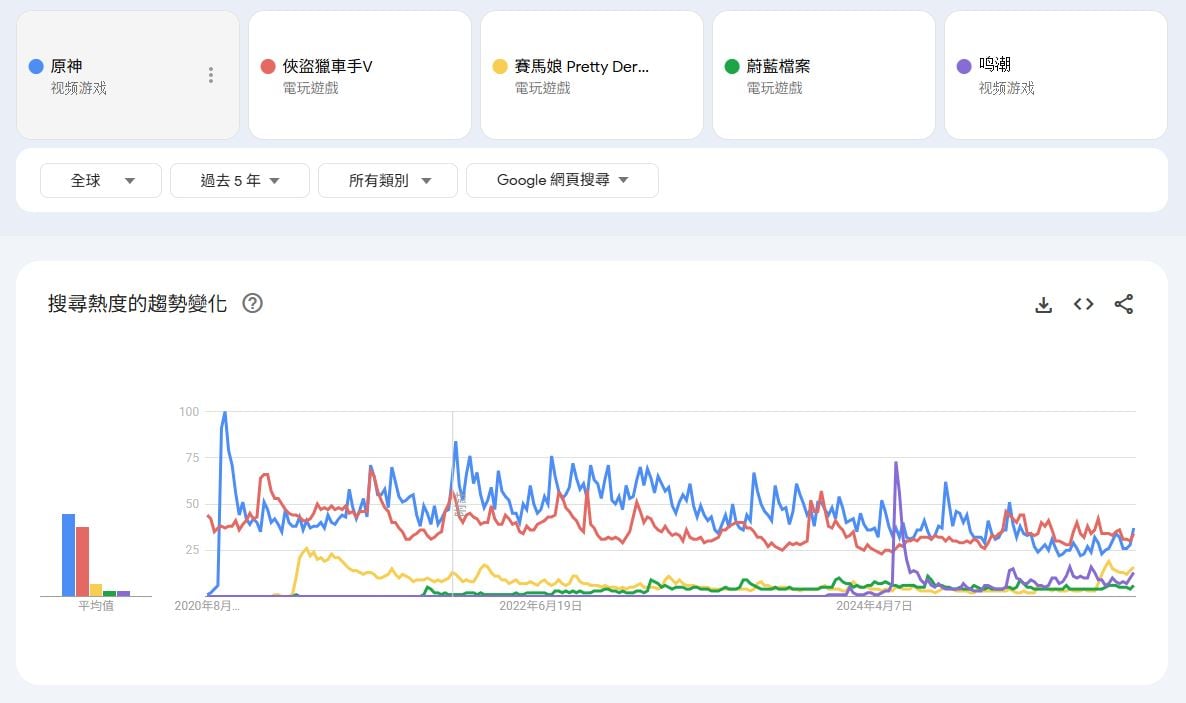Click the share icon on the chart
Screen dimensions: 1186x703
(1123, 304)
